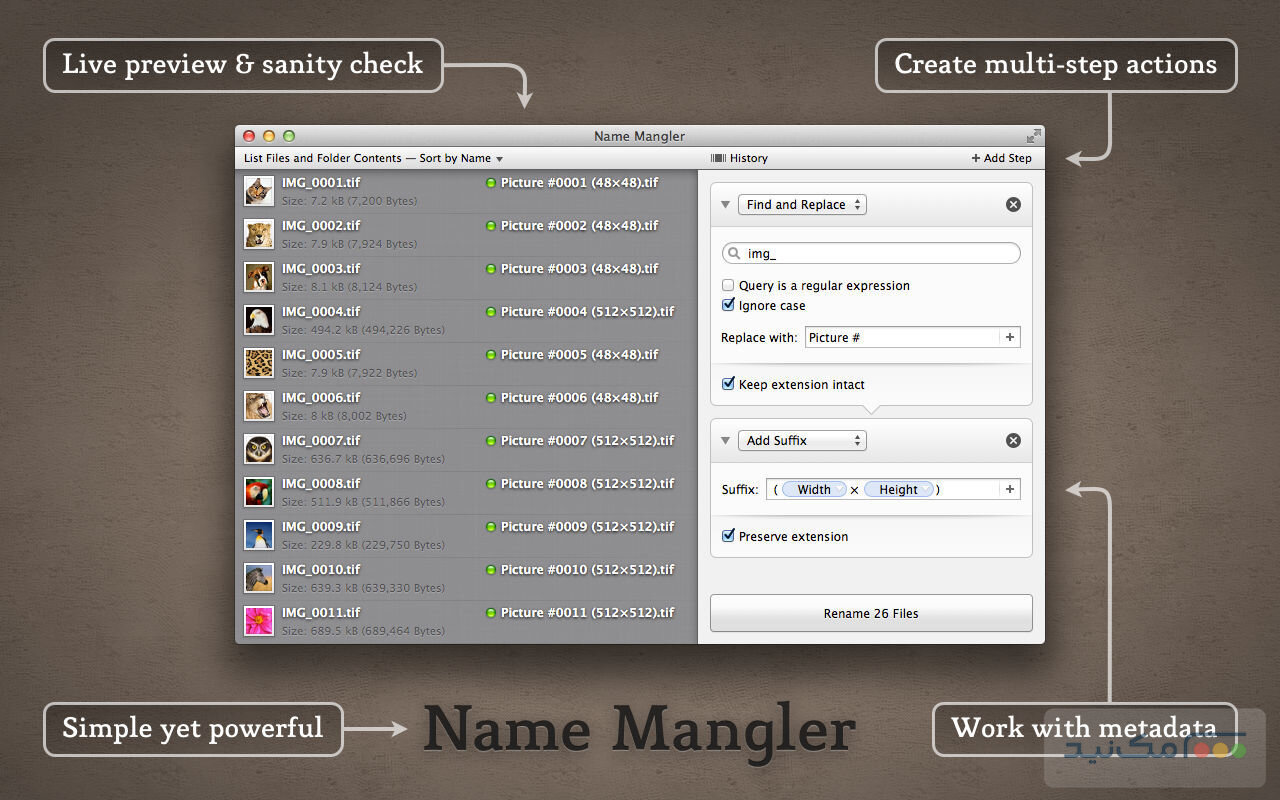Open the Find and Replace action selector
The width and height of the screenshot is (1280, 800).
(801, 204)
